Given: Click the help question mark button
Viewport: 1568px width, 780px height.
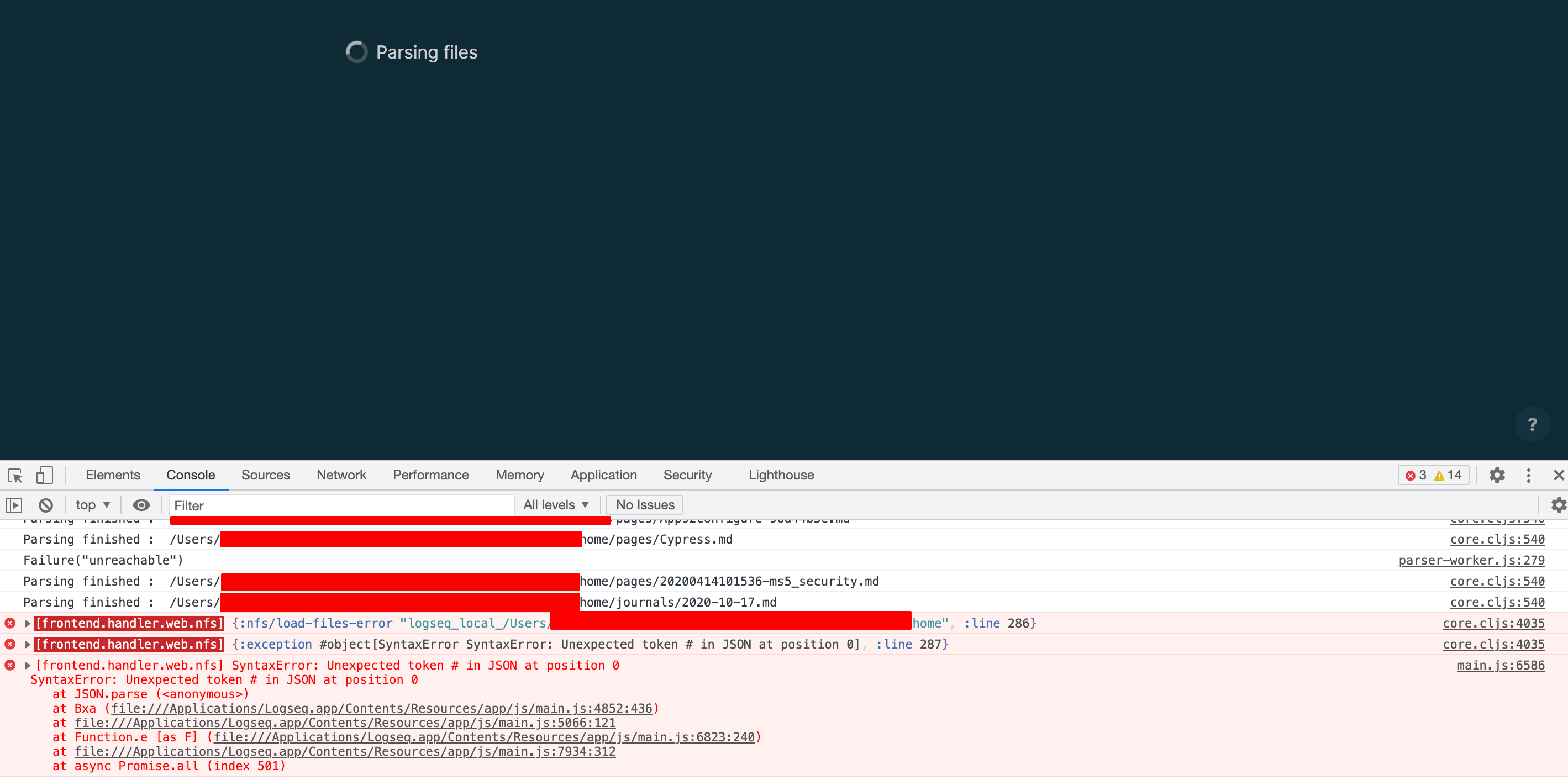Looking at the screenshot, I should [x=1533, y=424].
